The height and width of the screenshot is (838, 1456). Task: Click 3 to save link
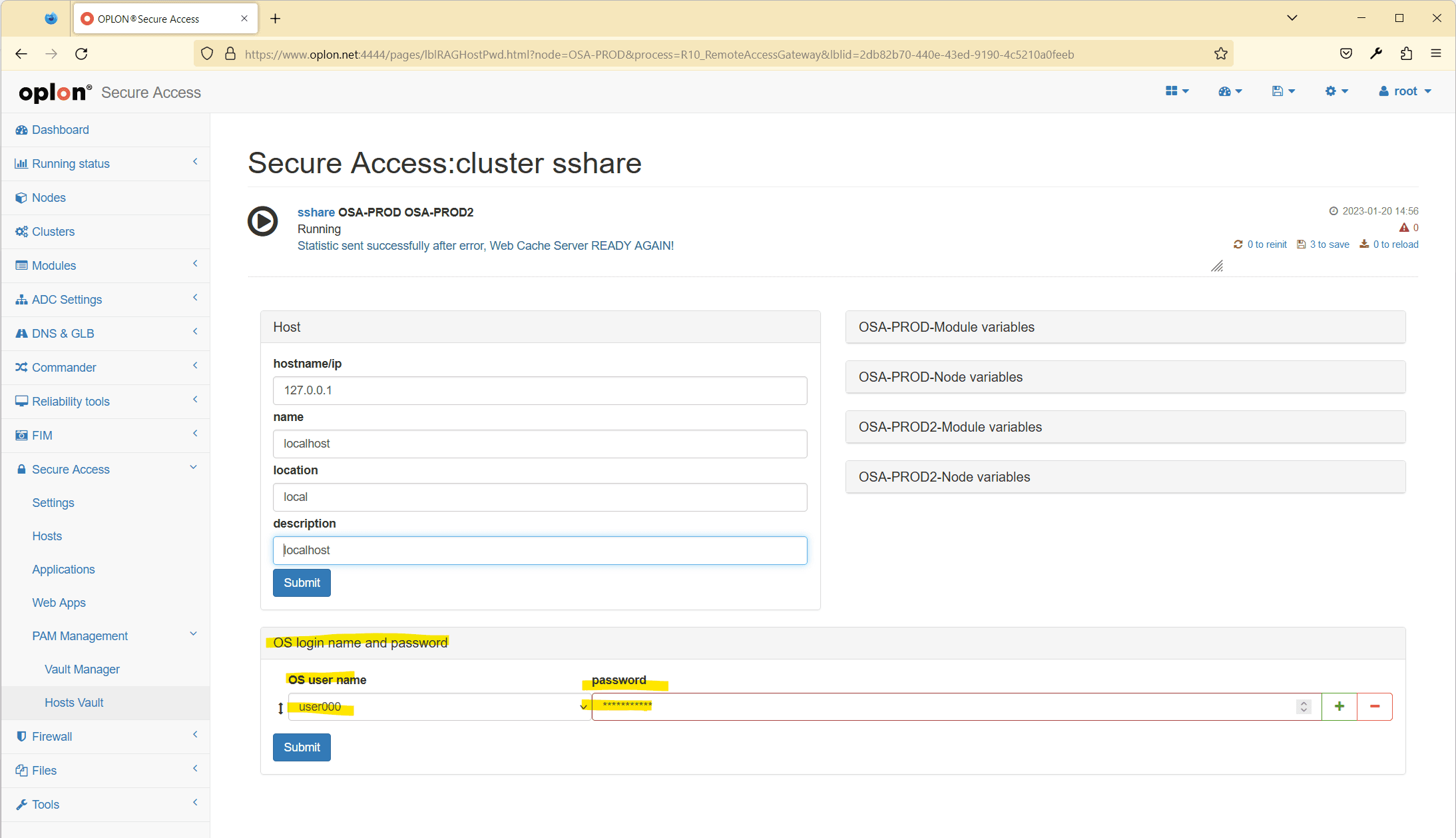(x=1323, y=244)
